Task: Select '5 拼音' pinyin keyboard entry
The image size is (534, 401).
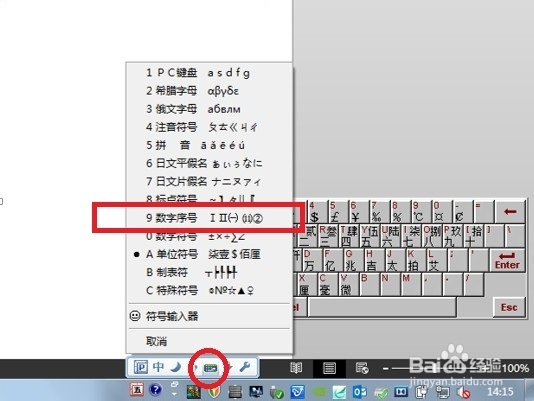Action: pos(209,145)
